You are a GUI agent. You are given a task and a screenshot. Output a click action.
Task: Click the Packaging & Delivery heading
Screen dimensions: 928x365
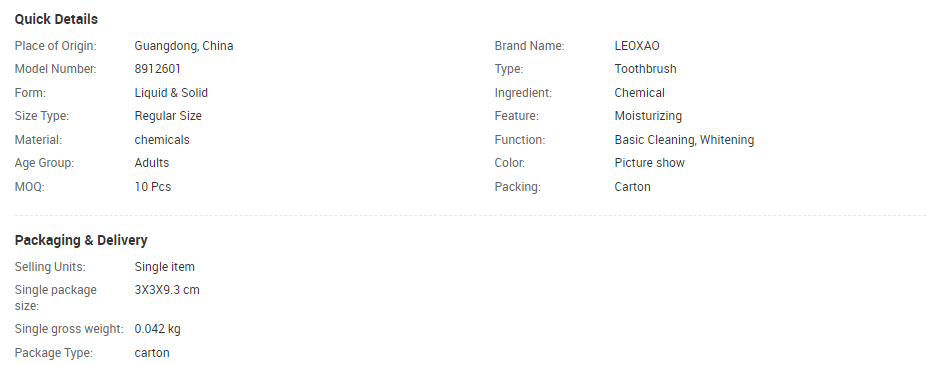point(81,240)
